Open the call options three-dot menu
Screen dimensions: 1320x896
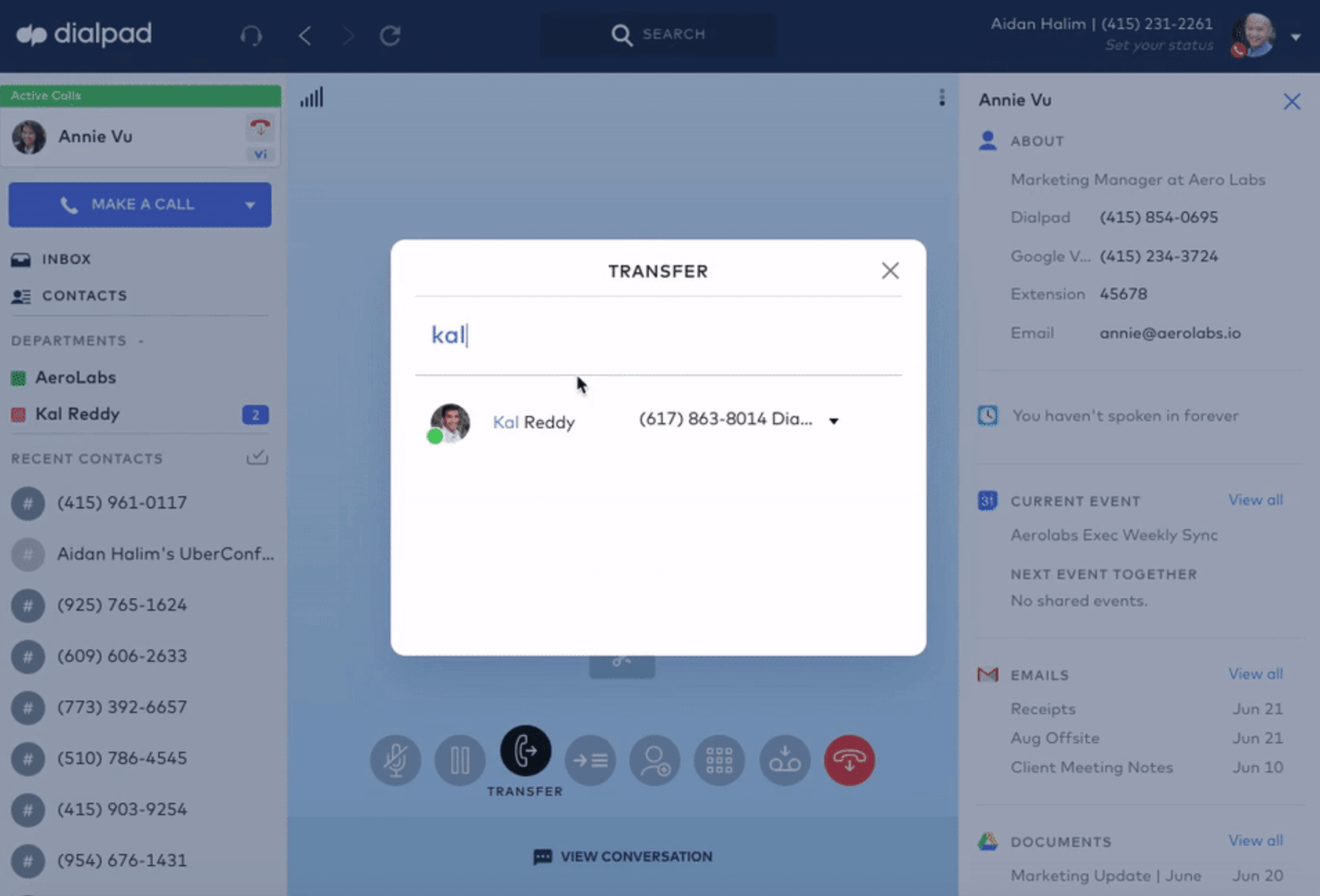[x=941, y=97]
